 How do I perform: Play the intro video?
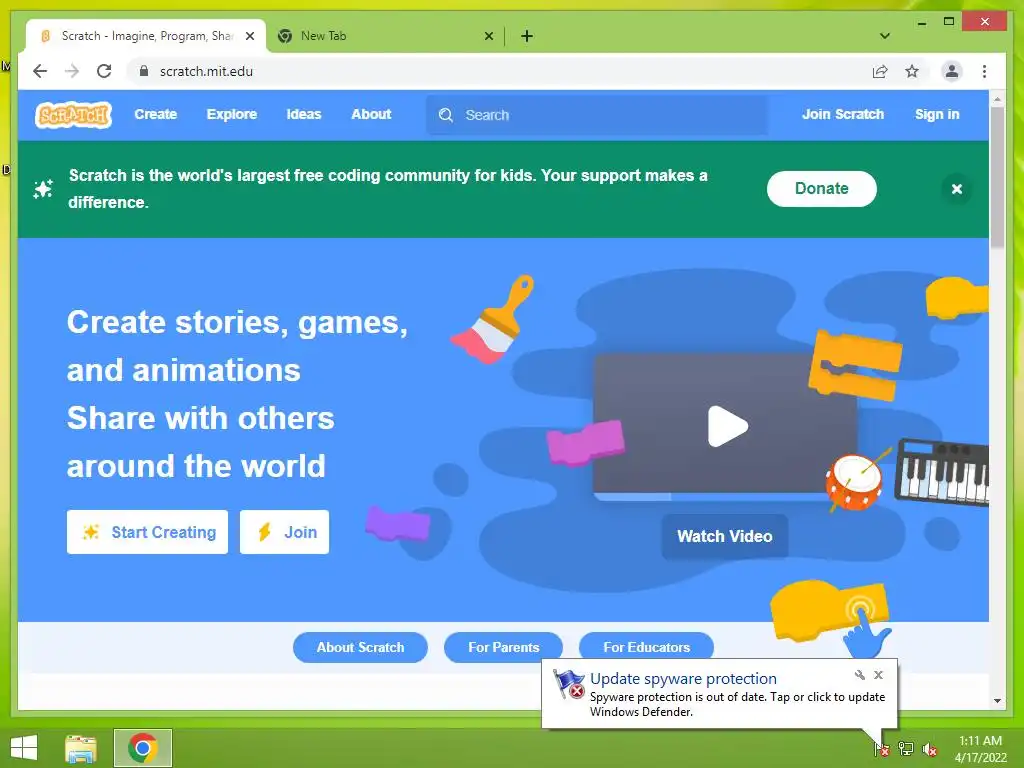pos(727,426)
